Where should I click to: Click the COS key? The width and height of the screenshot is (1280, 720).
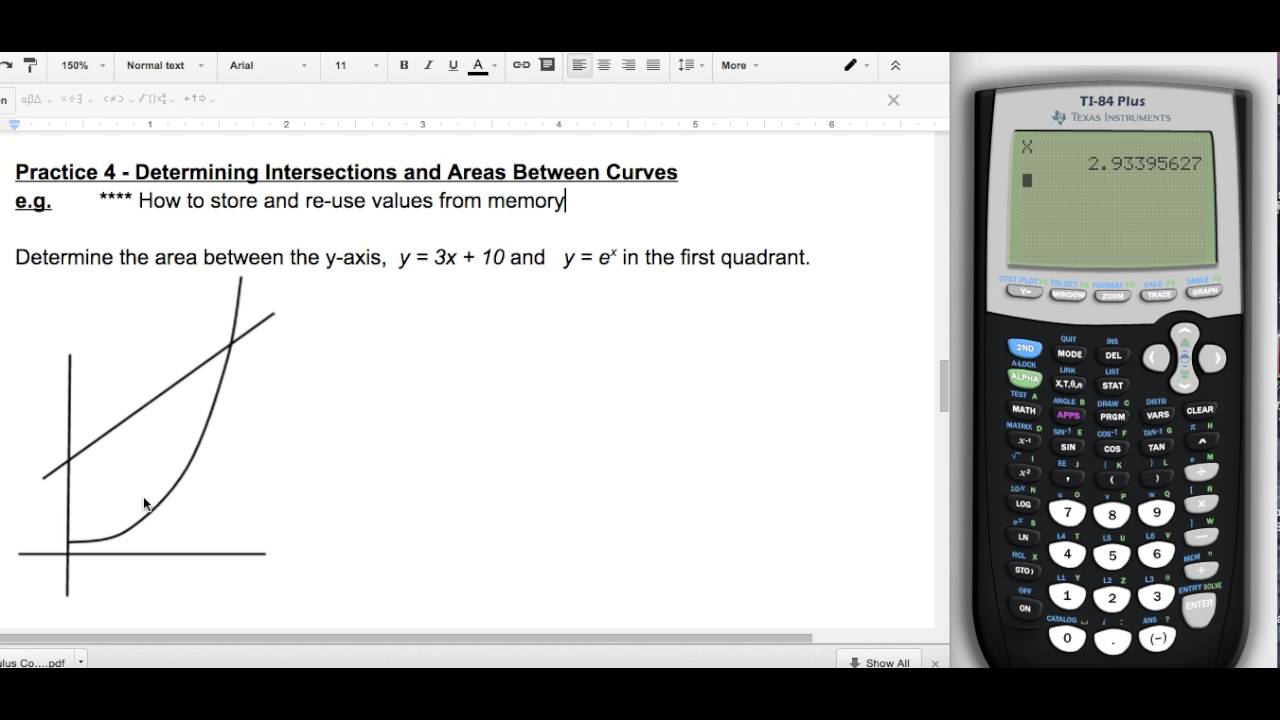tap(1112, 449)
